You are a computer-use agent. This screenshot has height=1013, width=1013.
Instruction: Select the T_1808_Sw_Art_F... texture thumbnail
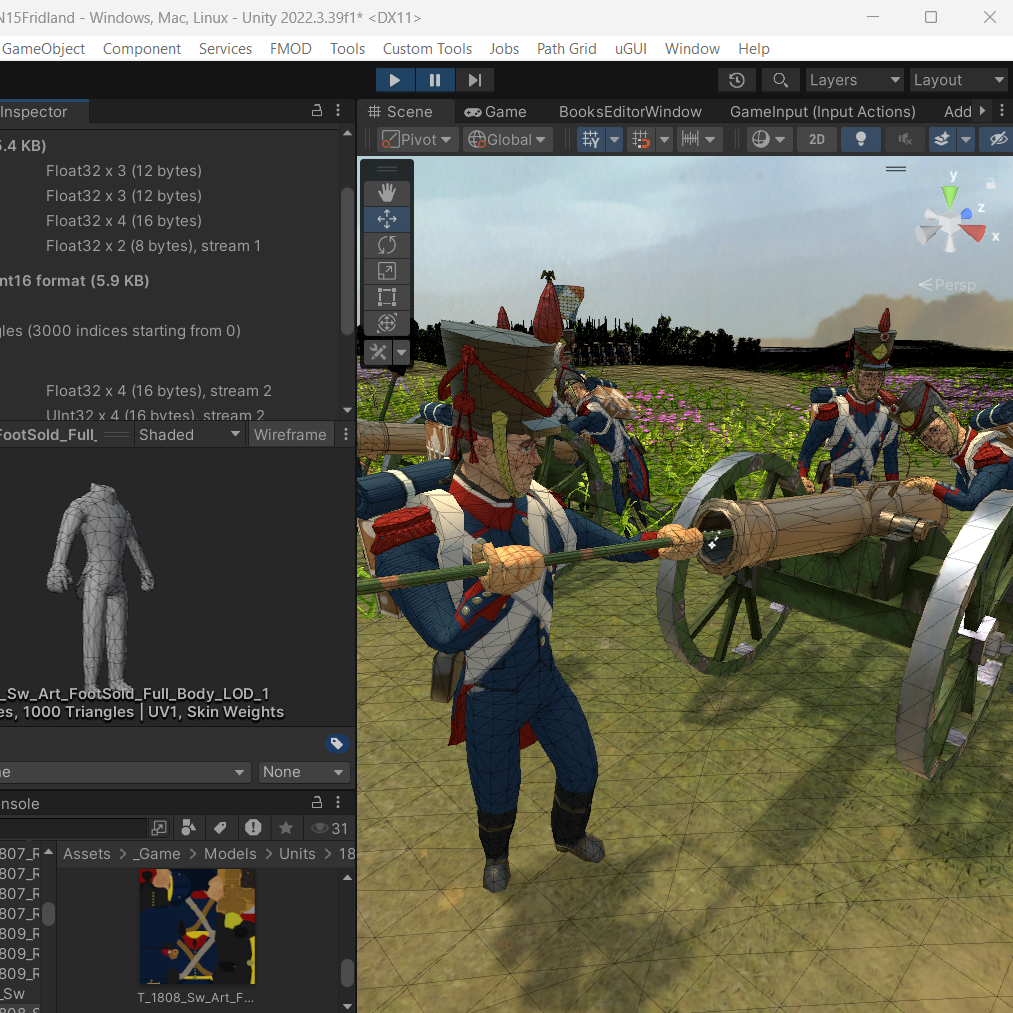197,926
